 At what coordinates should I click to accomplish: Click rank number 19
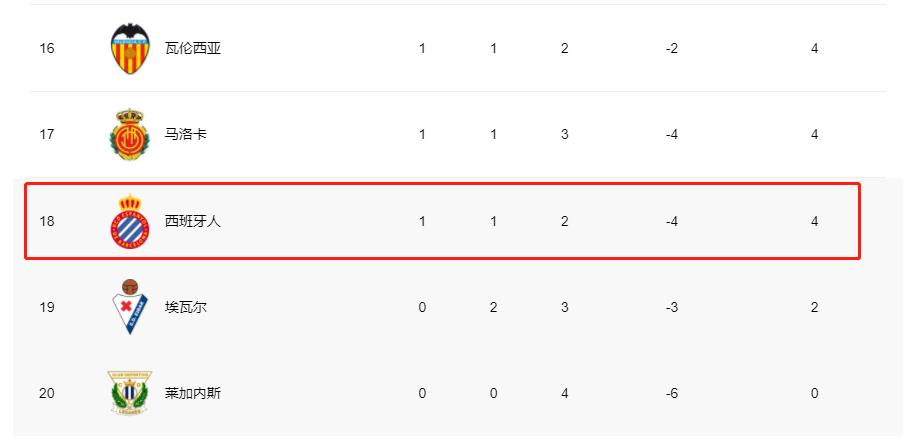click(x=47, y=307)
